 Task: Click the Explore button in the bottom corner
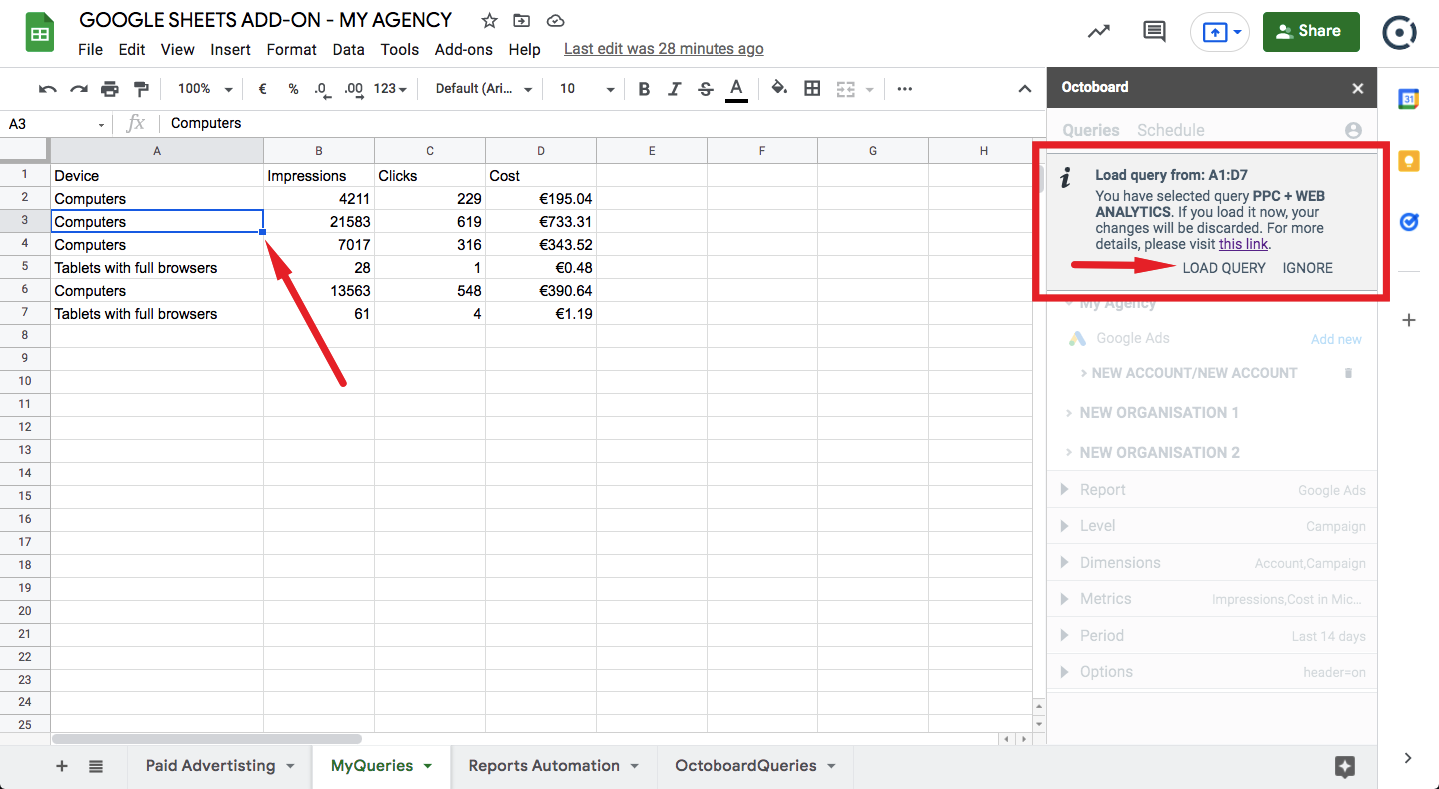(x=1345, y=767)
